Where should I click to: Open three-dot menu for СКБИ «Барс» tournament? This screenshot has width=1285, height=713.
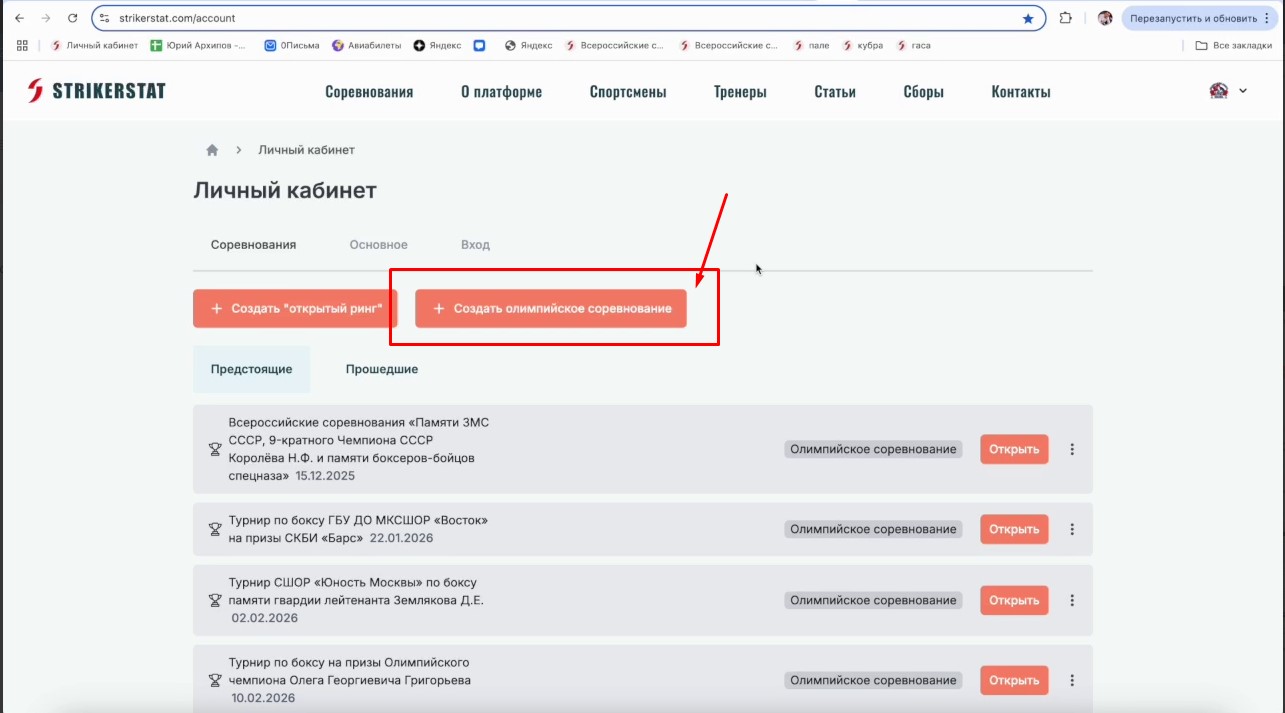(1072, 529)
